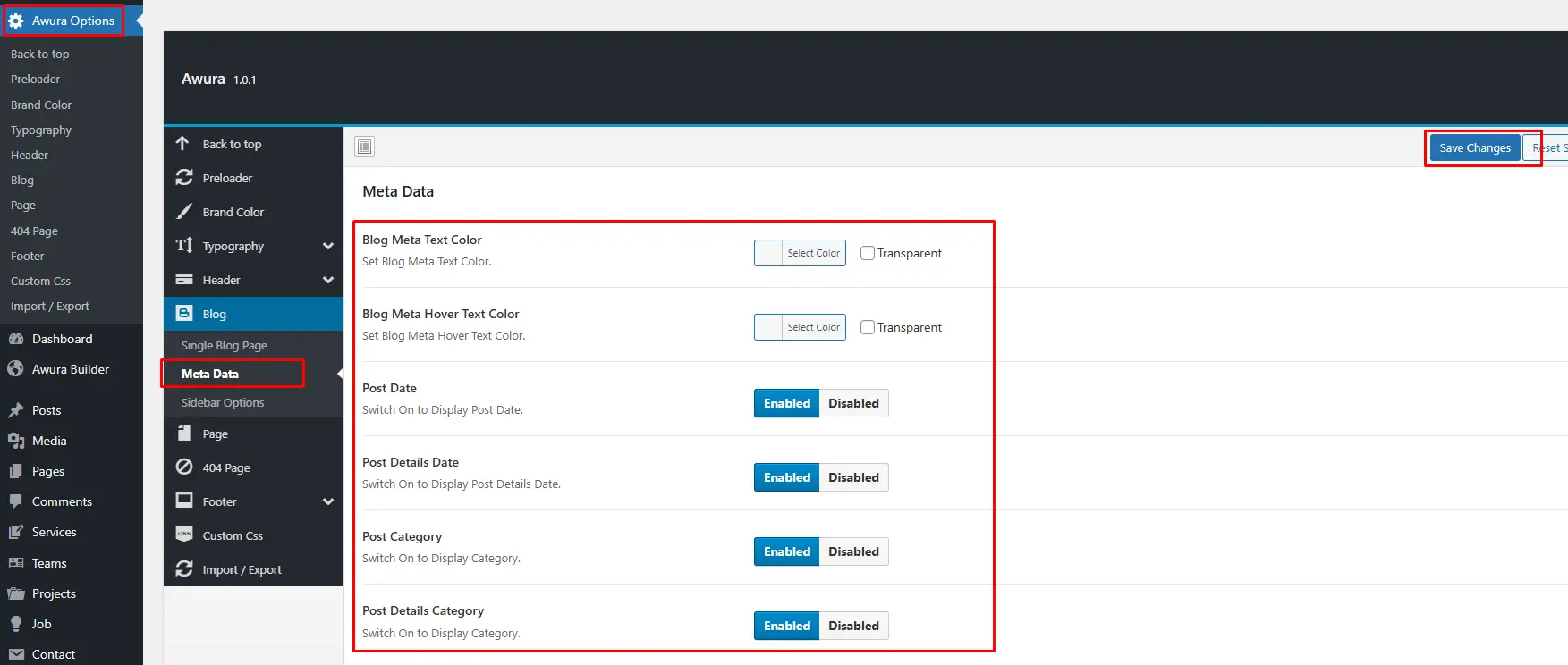Click the Posts pushpin icon
The height and width of the screenshot is (665, 1568).
pyautogui.click(x=15, y=410)
